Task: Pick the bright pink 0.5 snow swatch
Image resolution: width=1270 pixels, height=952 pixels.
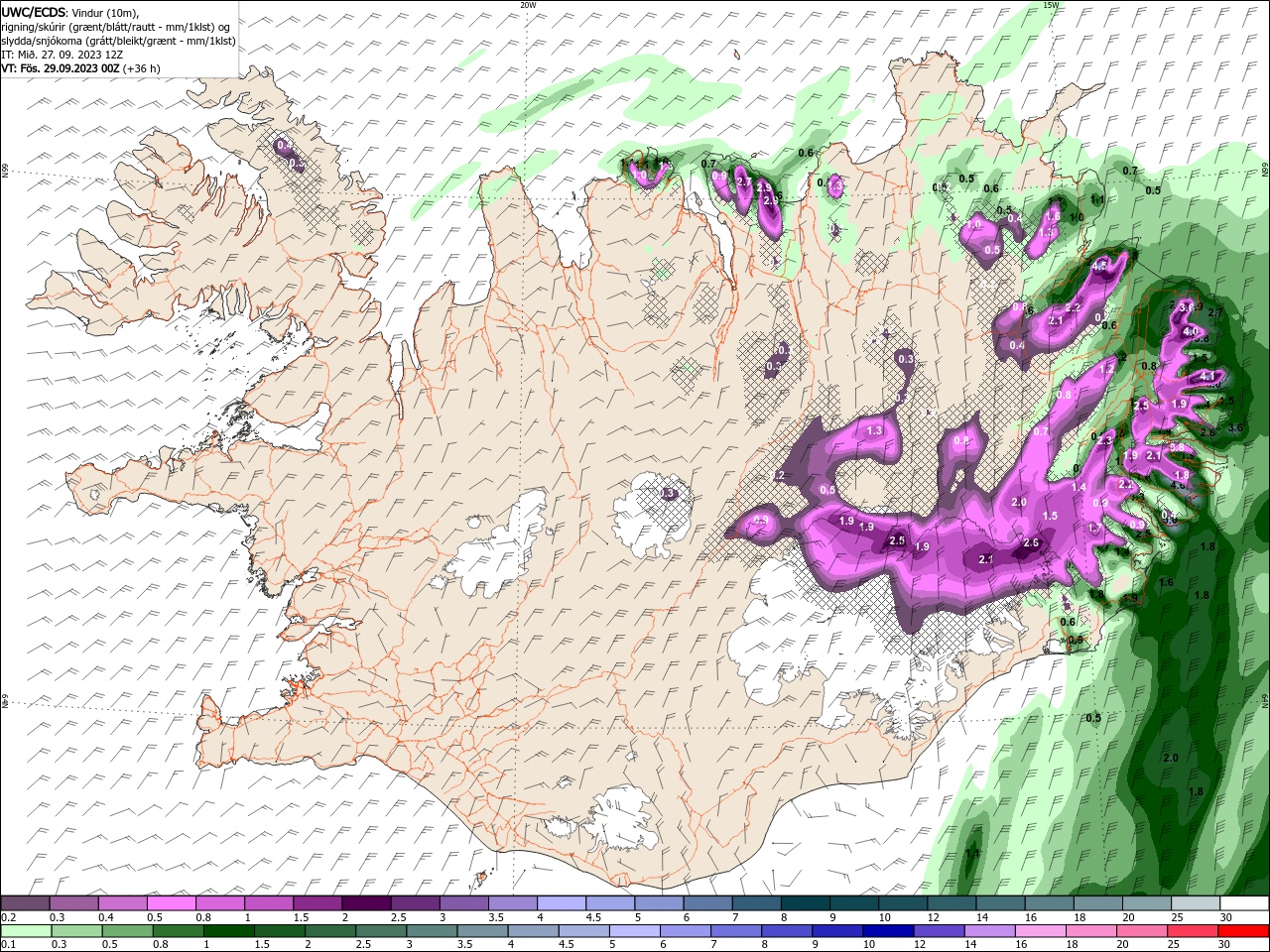Action: pyautogui.click(x=171, y=903)
